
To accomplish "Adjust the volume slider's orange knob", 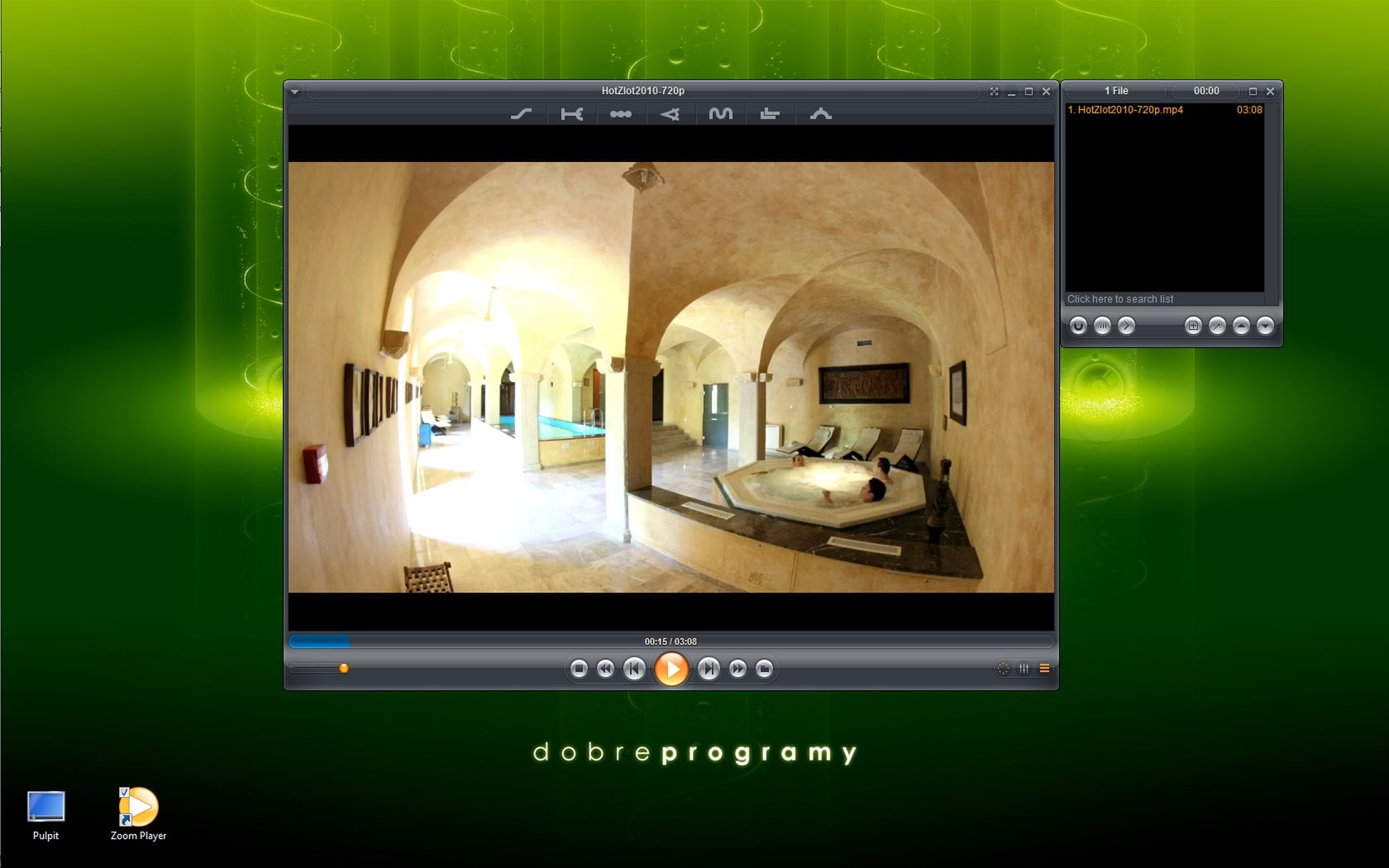I will (x=344, y=668).
